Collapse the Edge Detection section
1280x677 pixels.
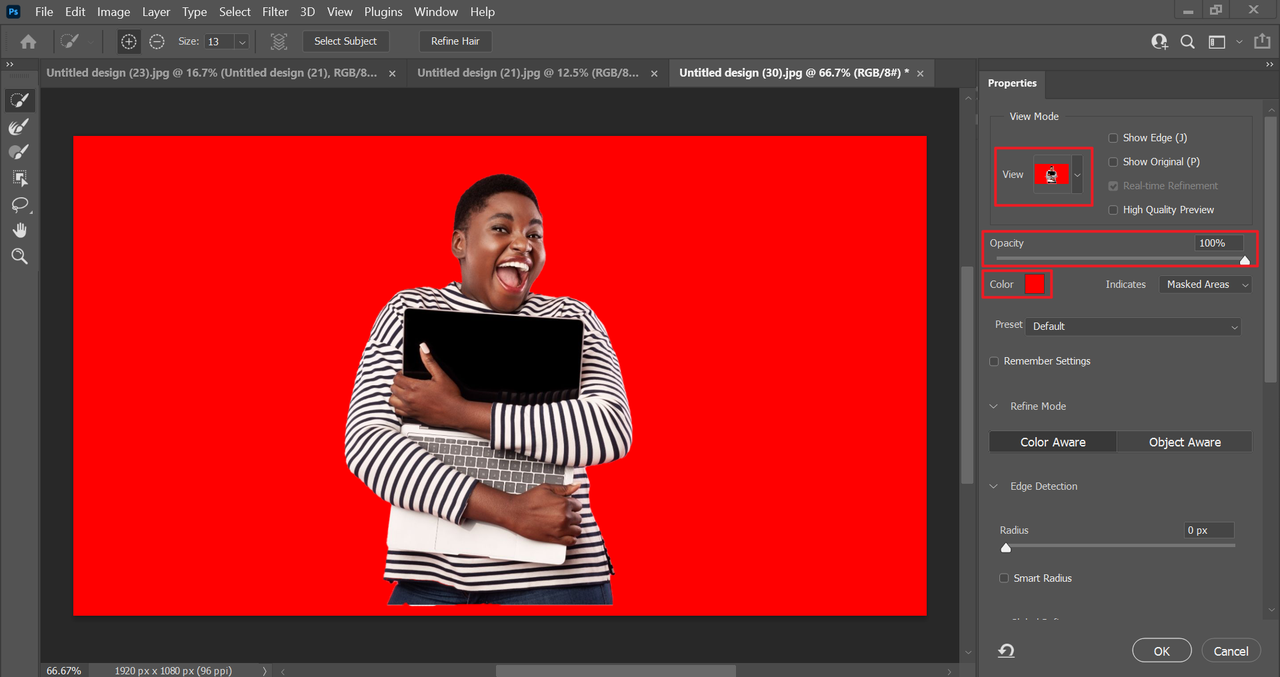coord(994,487)
